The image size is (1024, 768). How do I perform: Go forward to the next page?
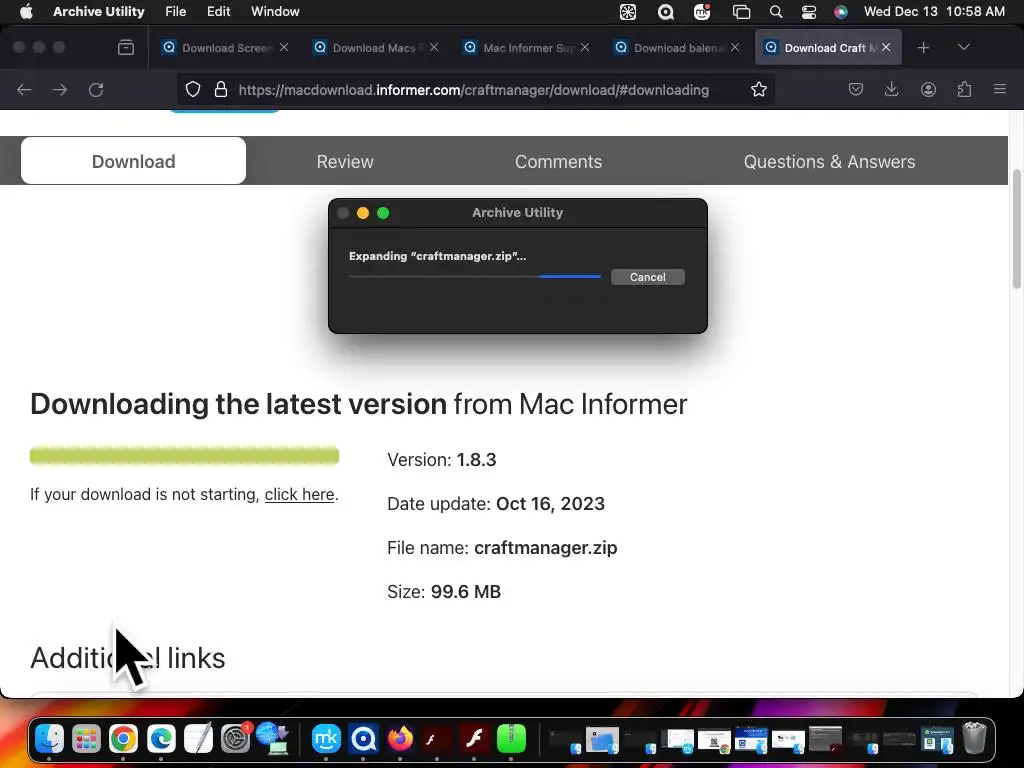click(x=60, y=89)
